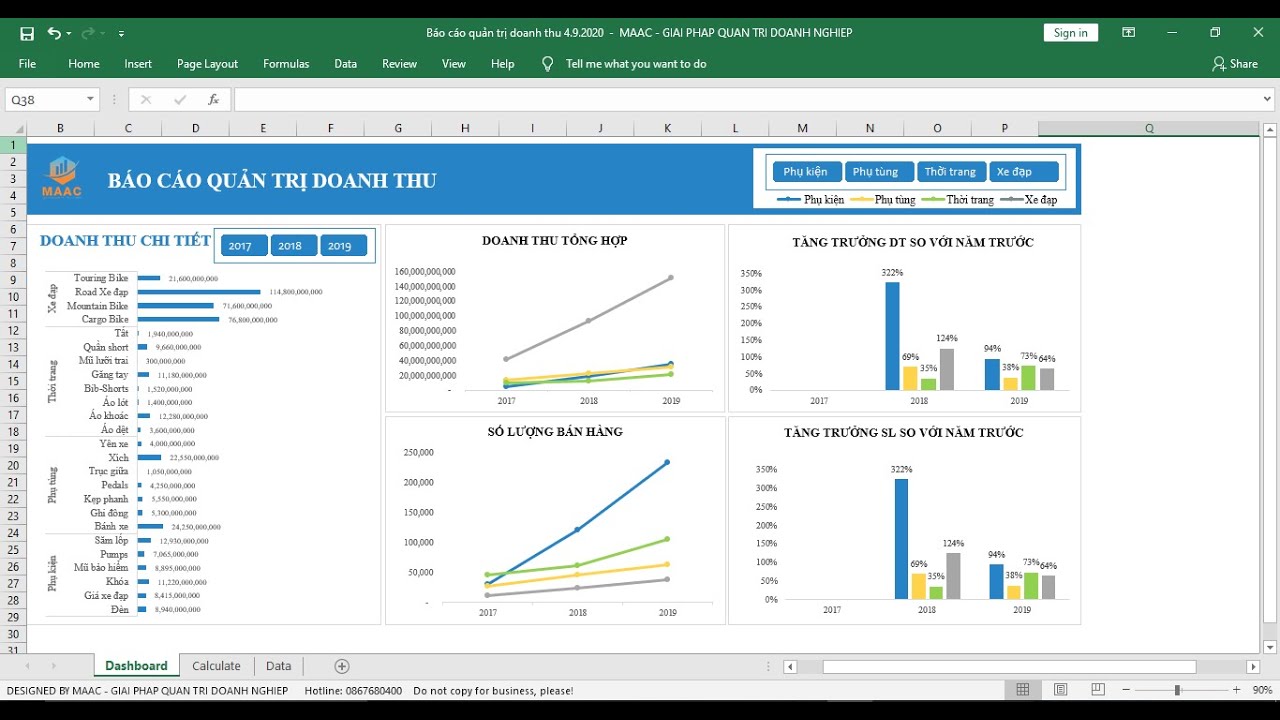1280x720 pixels.
Task: Open Customize Quick Access Toolbar dropdown
Action: [121, 33]
